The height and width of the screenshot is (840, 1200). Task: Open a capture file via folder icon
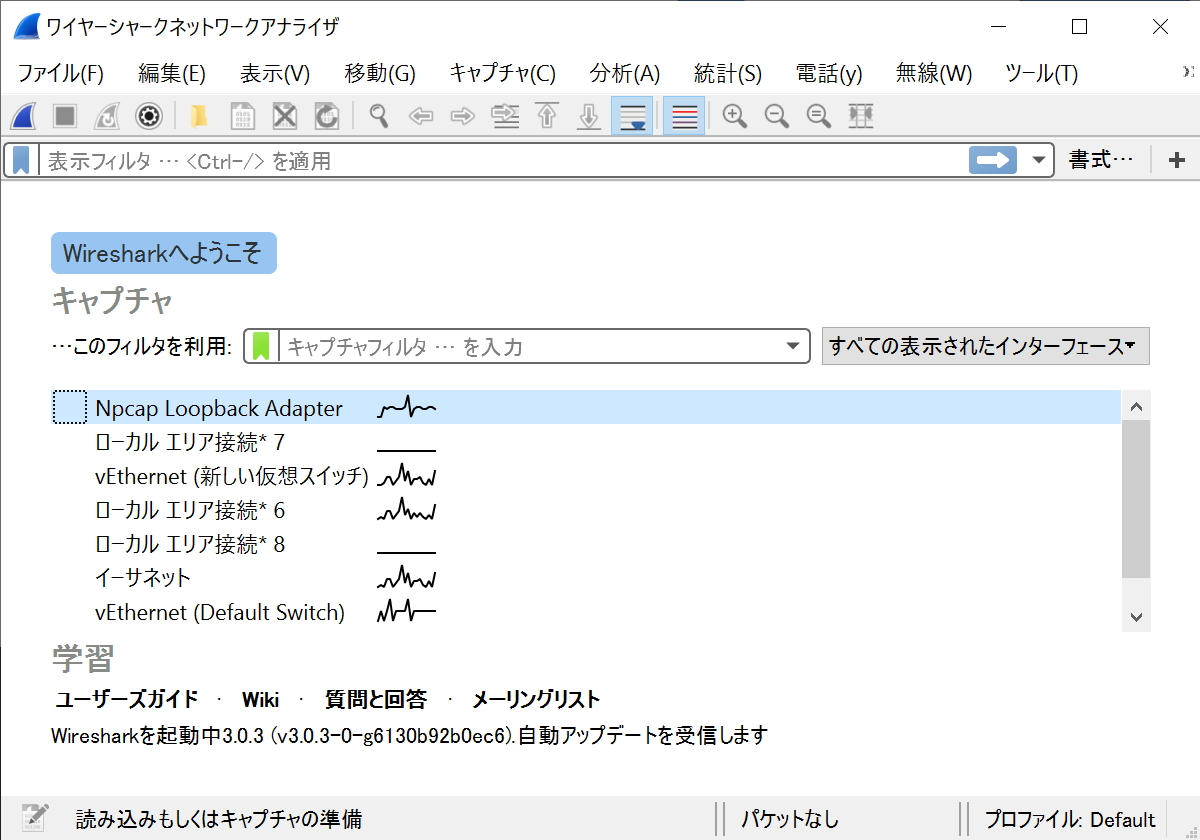point(198,116)
